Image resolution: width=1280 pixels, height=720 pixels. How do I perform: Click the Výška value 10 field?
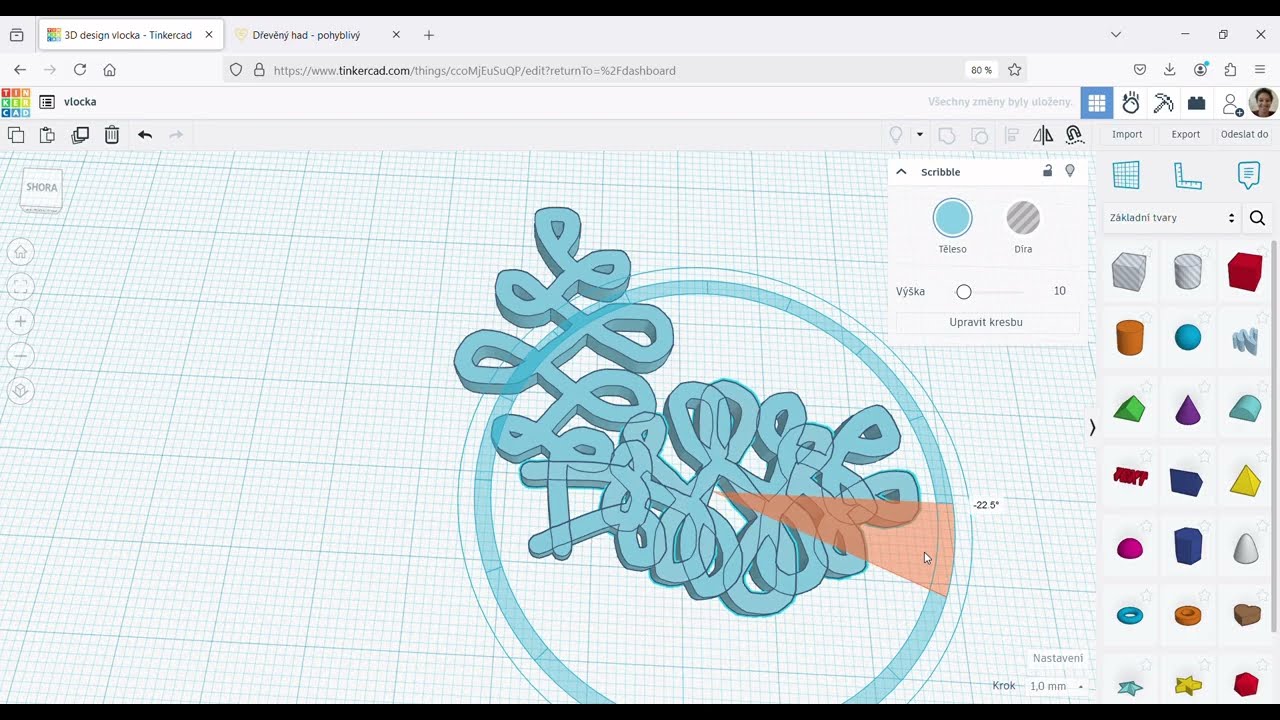1059,291
